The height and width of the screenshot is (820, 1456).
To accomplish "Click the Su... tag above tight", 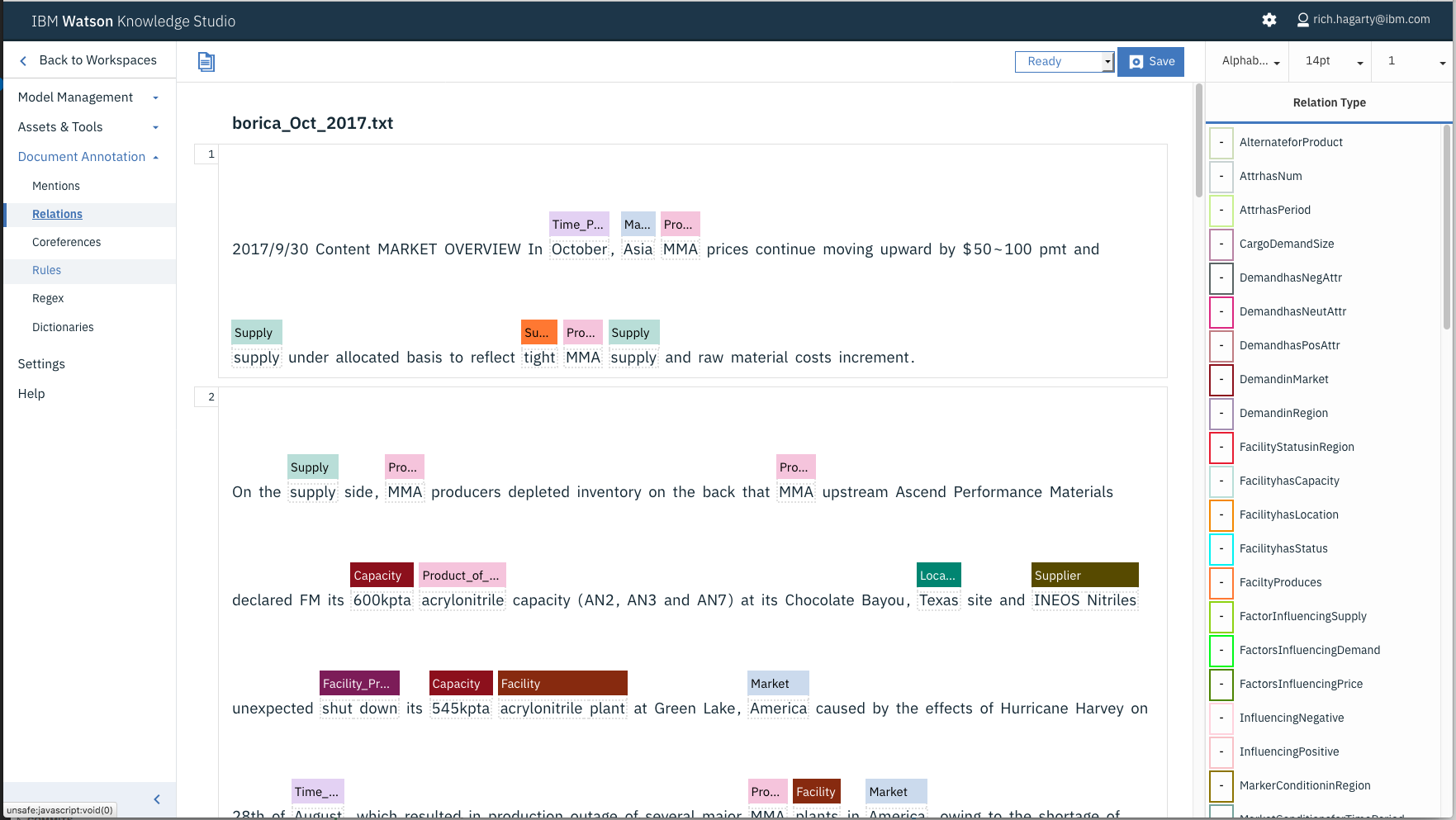I will click(539, 333).
